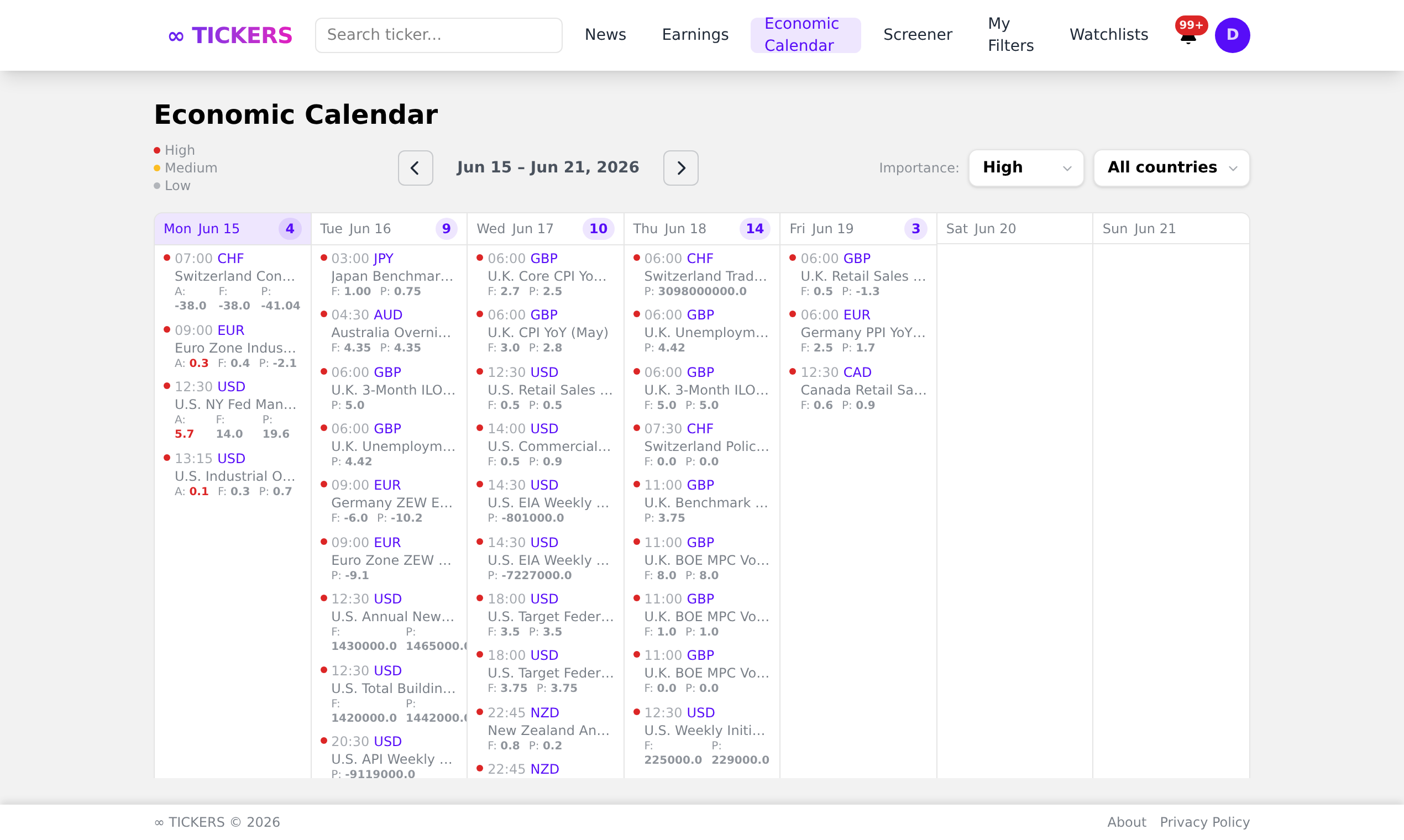Click the Thursday event count badge 14

tap(755, 229)
